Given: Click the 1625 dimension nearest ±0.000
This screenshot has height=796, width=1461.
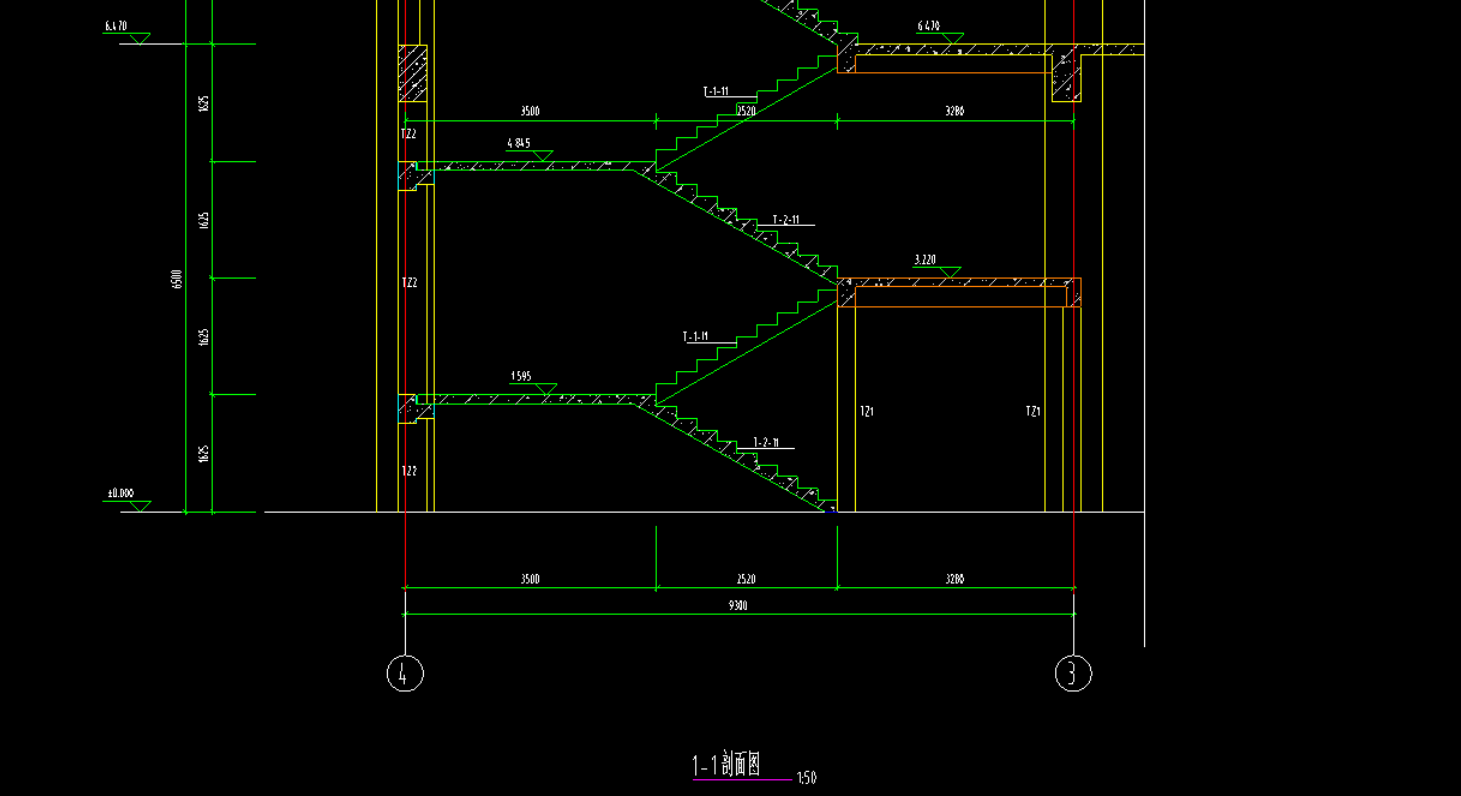Looking at the screenshot, I should tap(204, 454).
